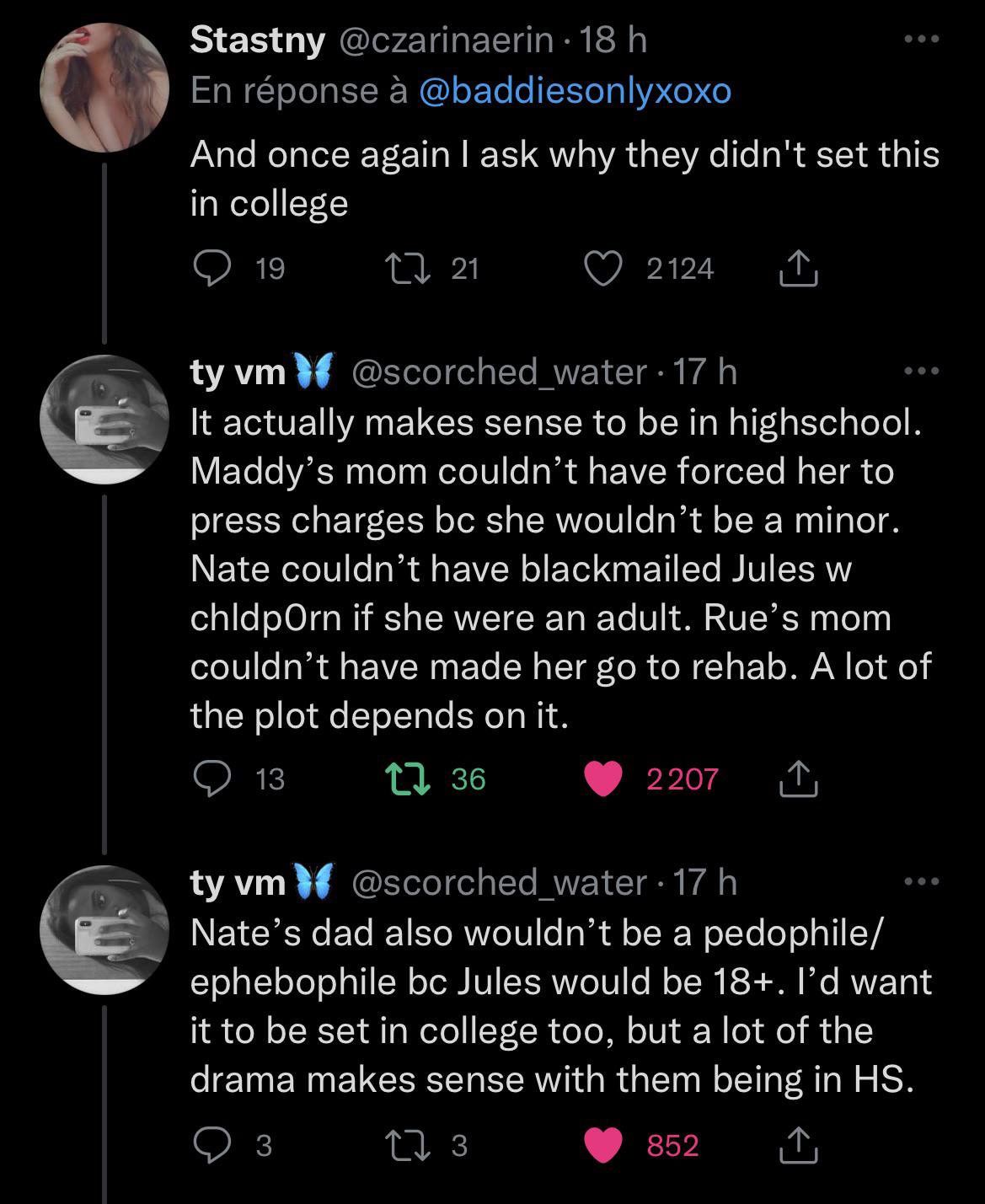Screen dimensions: 985x1204
Task: Share the tweet about Nate's dad
Action: tap(797, 1146)
